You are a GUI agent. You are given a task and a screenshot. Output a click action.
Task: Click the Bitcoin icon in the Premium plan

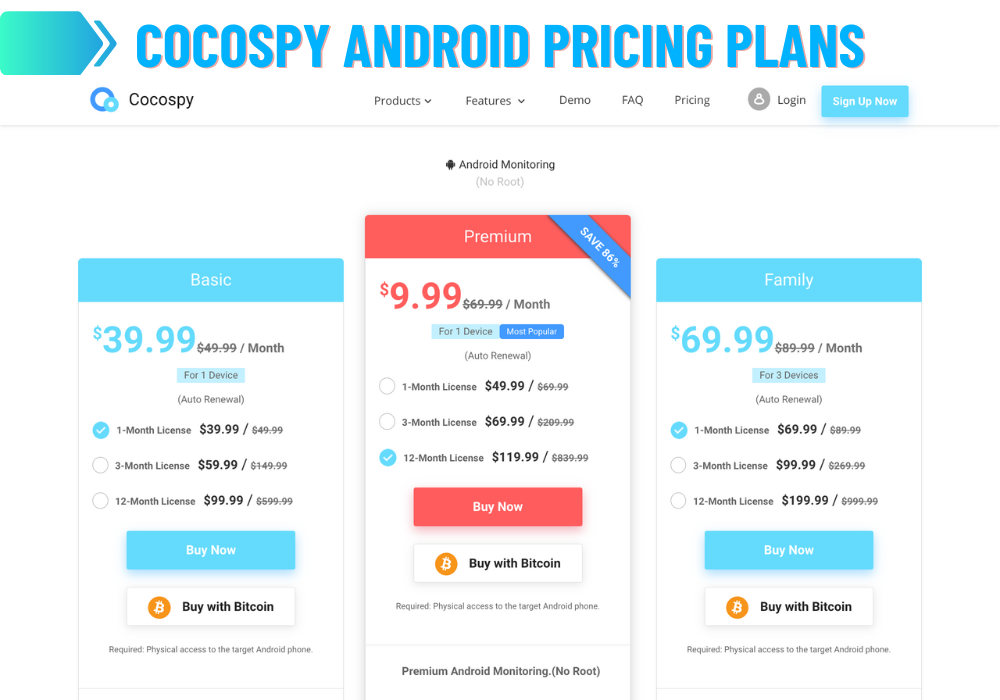pyautogui.click(x=446, y=564)
